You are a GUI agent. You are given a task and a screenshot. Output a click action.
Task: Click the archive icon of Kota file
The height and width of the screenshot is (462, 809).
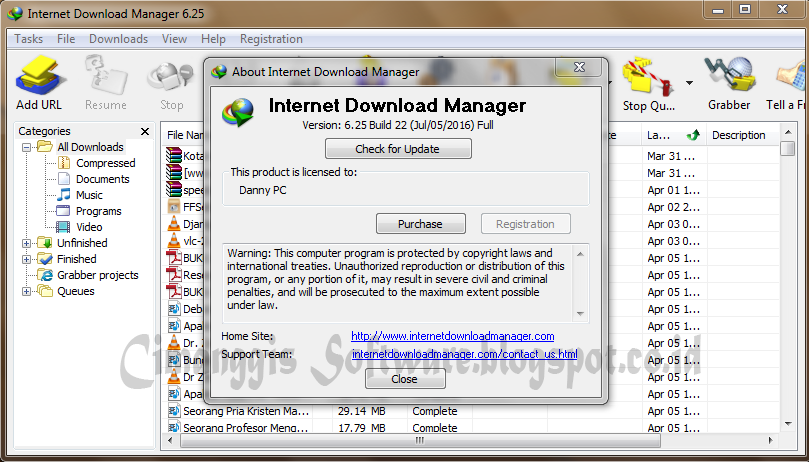click(174, 155)
